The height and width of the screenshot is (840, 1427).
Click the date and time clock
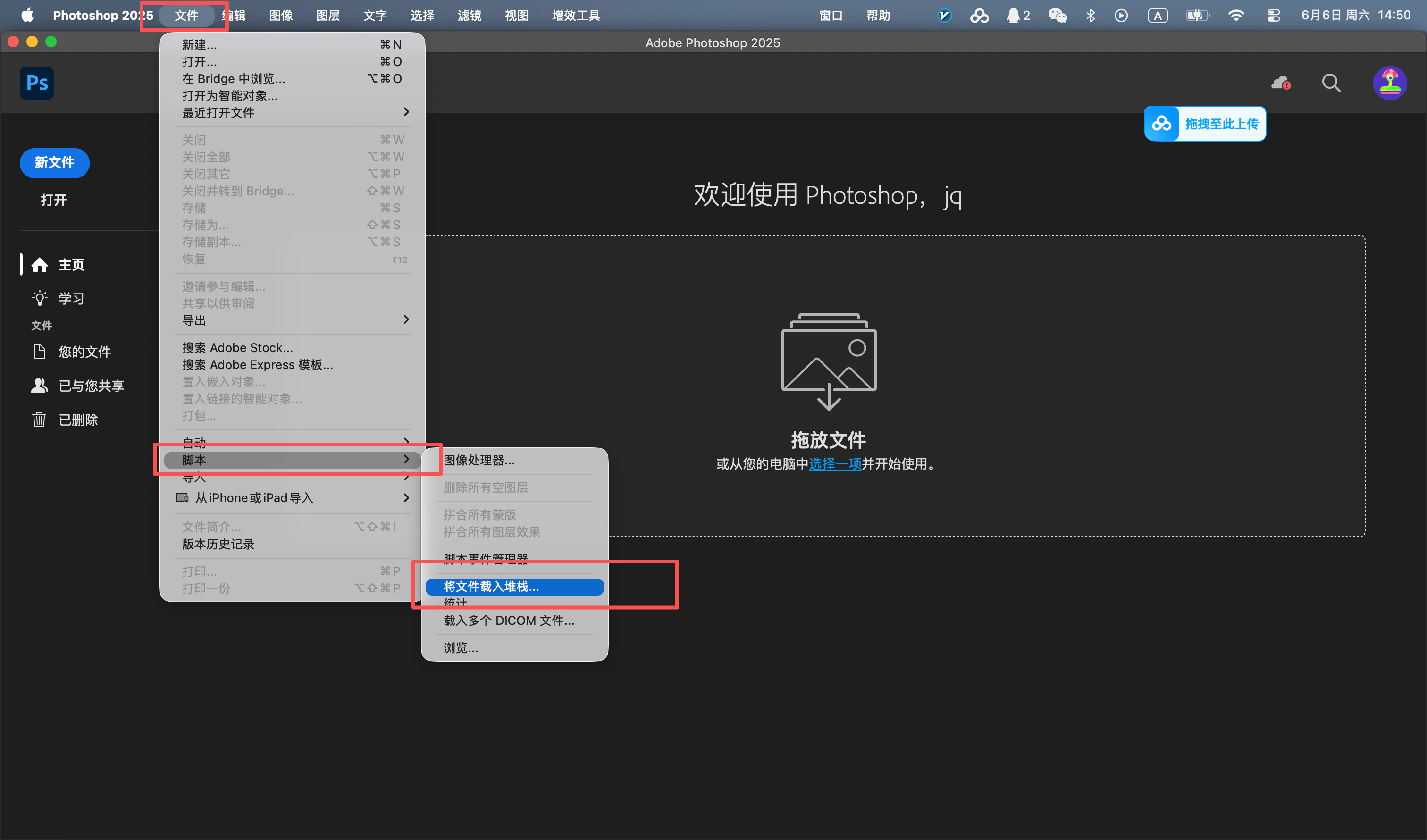coord(1355,15)
